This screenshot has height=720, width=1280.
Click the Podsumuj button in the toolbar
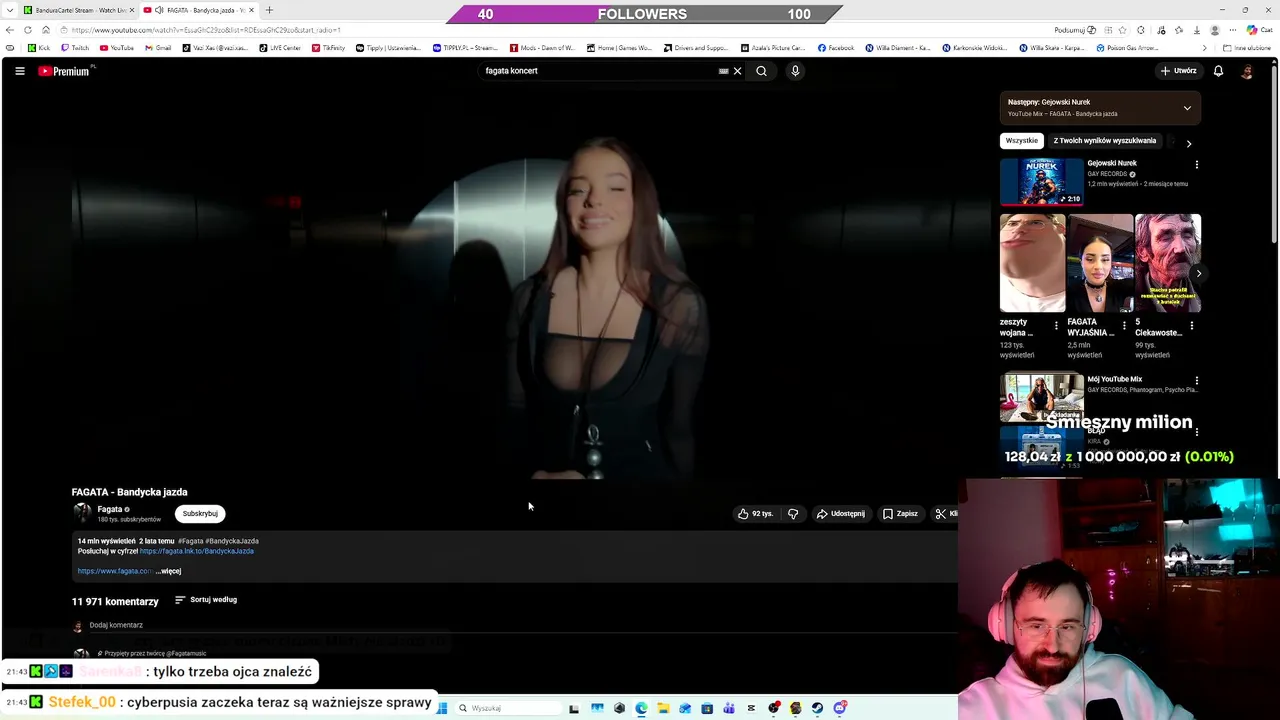(x=1075, y=30)
